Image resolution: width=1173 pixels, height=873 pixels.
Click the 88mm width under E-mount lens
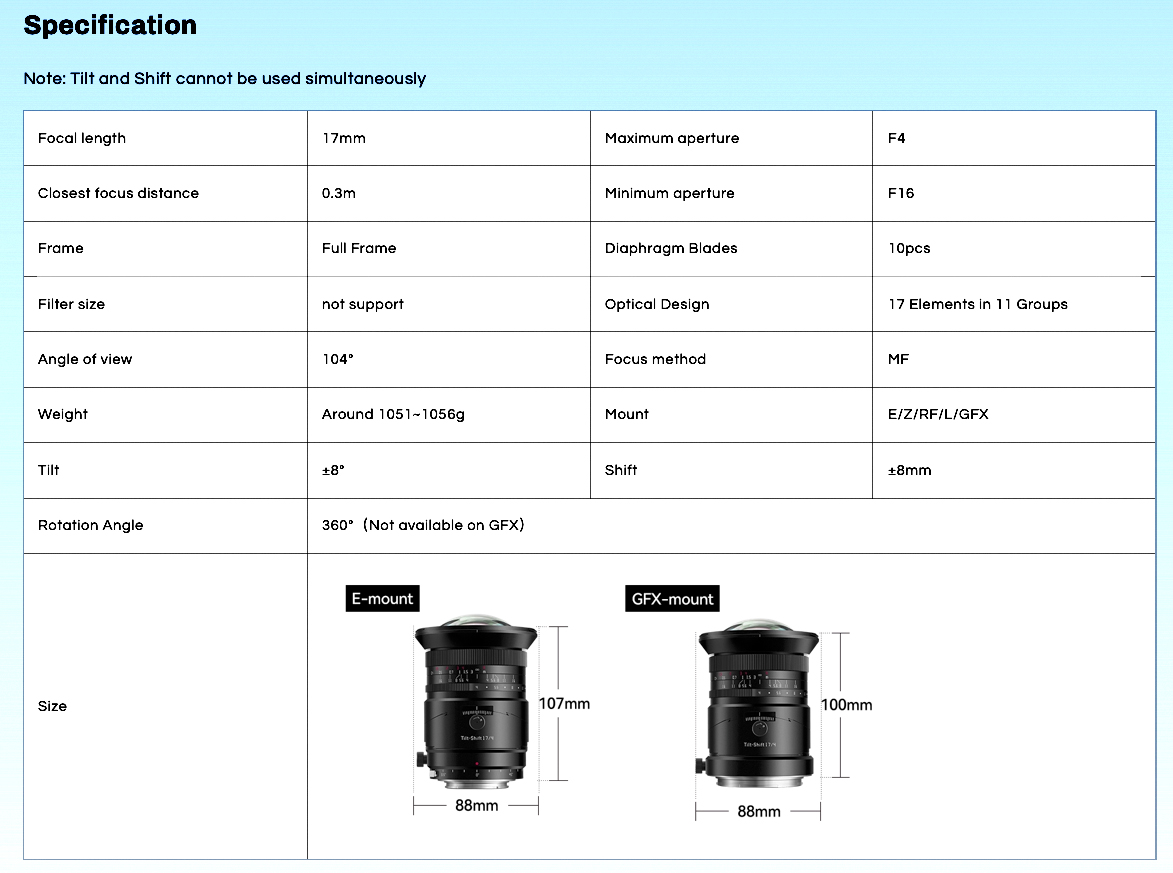[x=477, y=805]
